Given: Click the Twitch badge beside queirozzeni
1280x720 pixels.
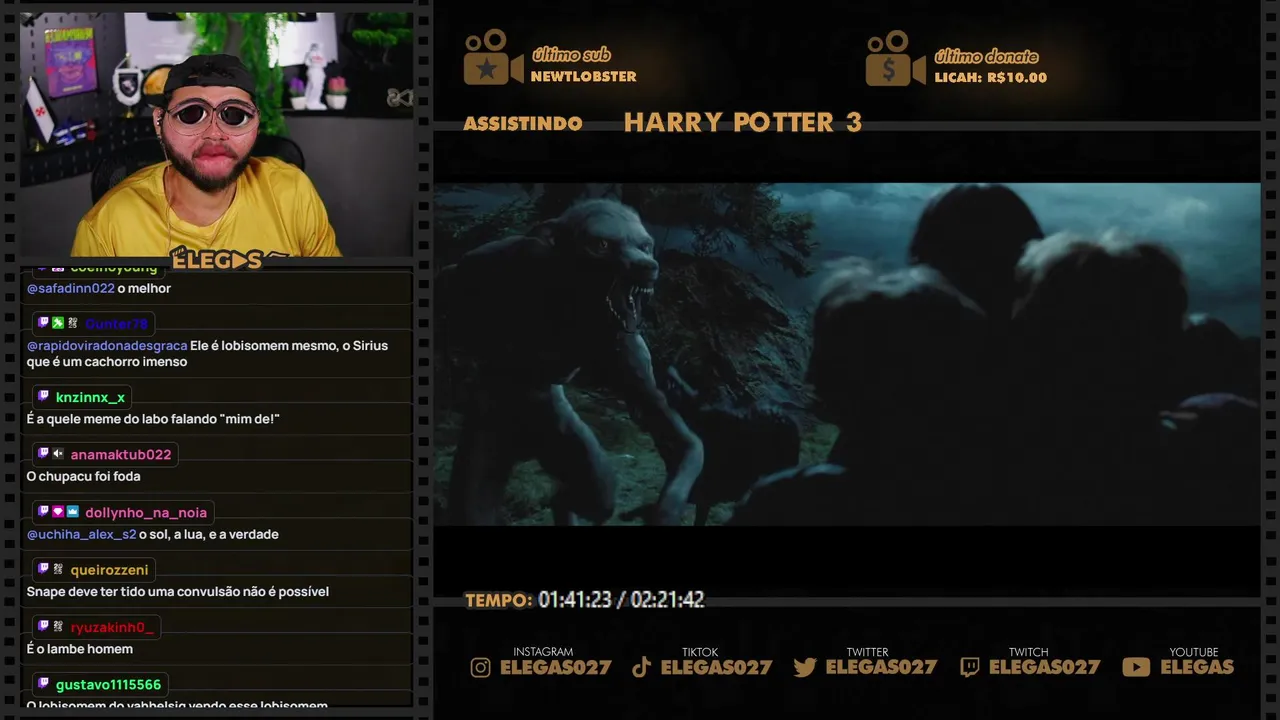Looking at the screenshot, I should [x=43, y=569].
